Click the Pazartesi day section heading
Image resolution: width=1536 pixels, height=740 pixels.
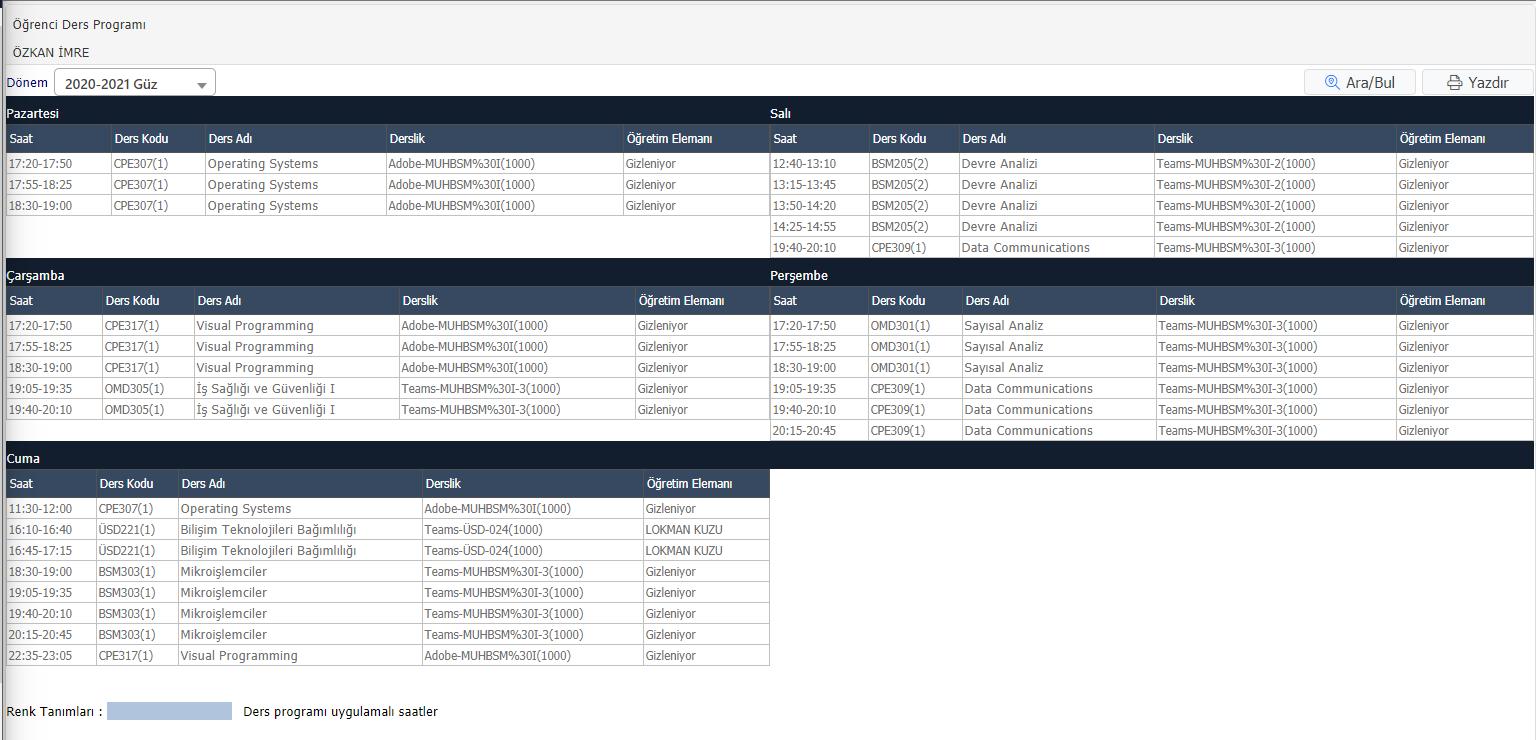(32, 113)
